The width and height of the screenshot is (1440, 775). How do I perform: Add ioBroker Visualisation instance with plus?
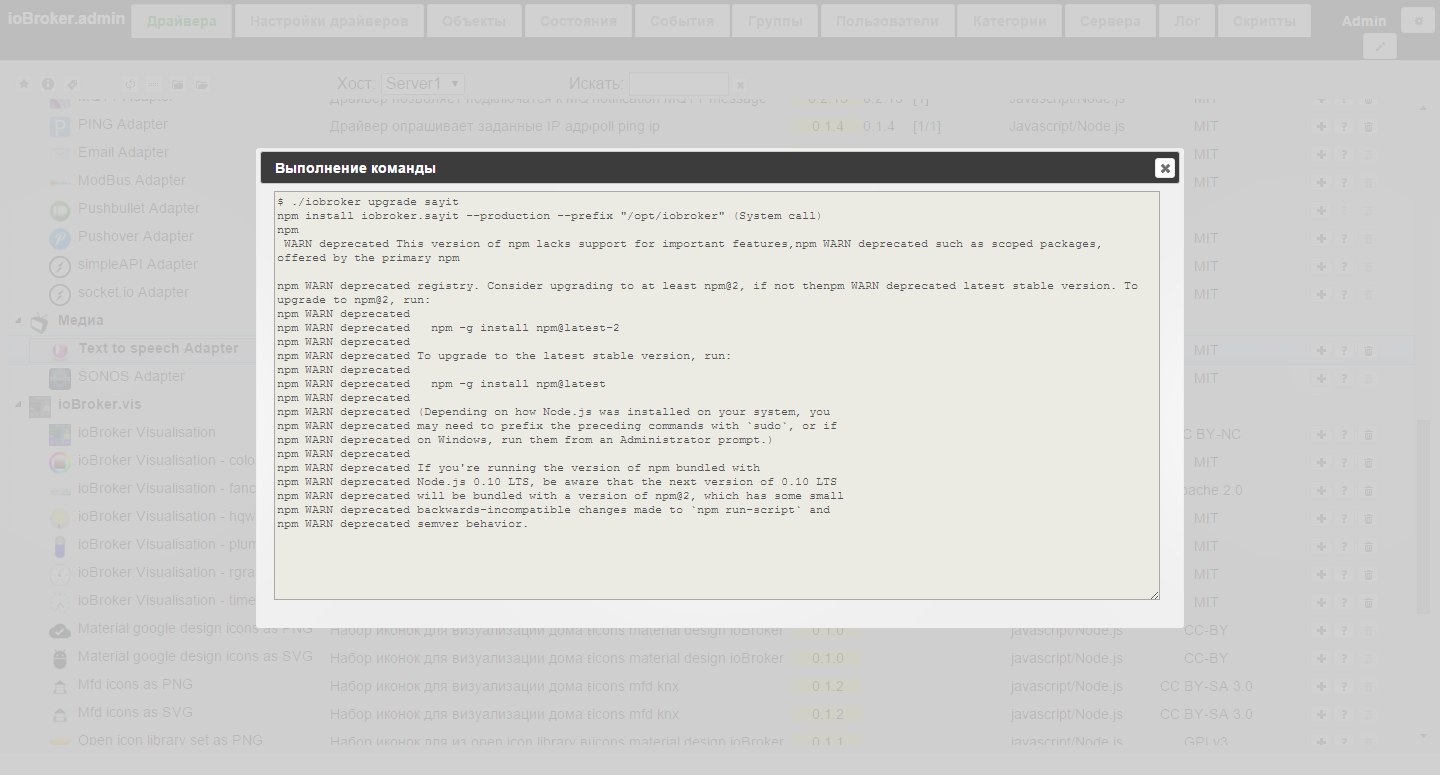tap(1321, 435)
